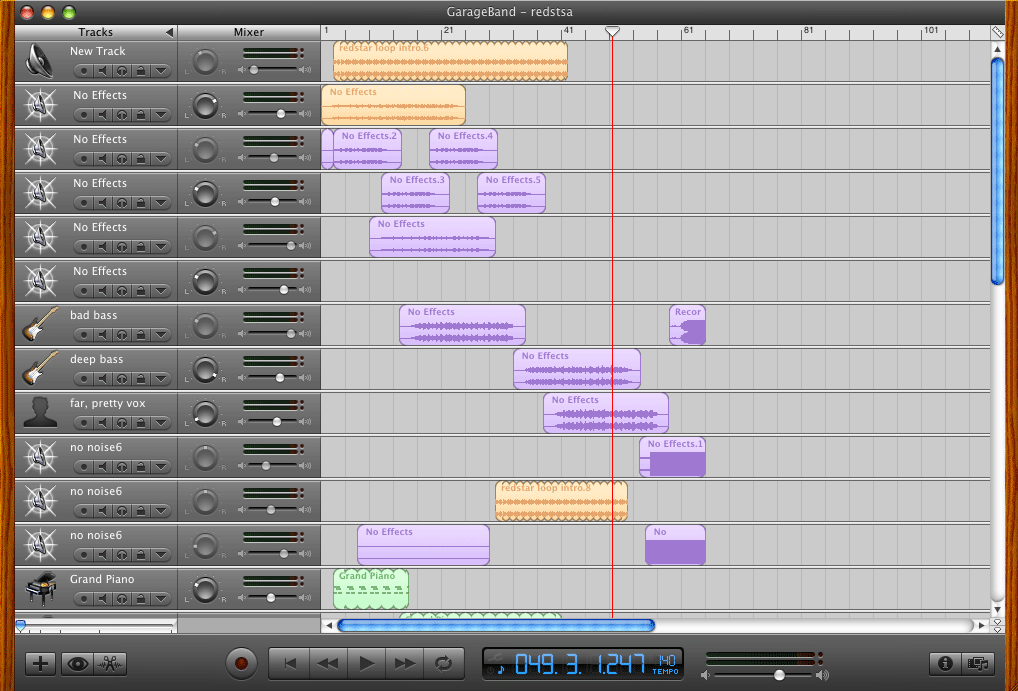Expand automation triangle on Grand Piano
Image resolution: width=1018 pixels, height=691 pixels.
pos(161,599)
